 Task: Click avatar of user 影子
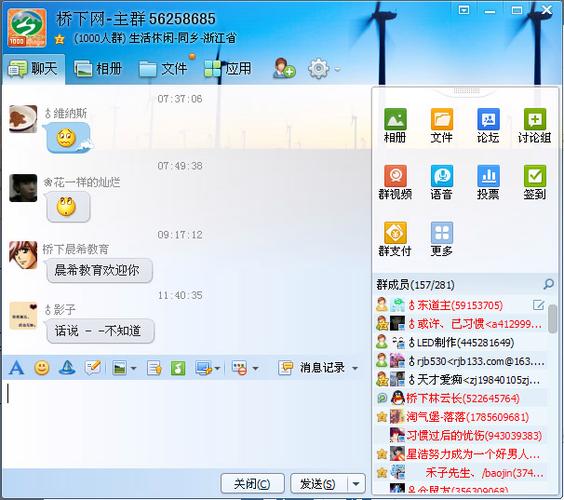[x=23, y=316]
